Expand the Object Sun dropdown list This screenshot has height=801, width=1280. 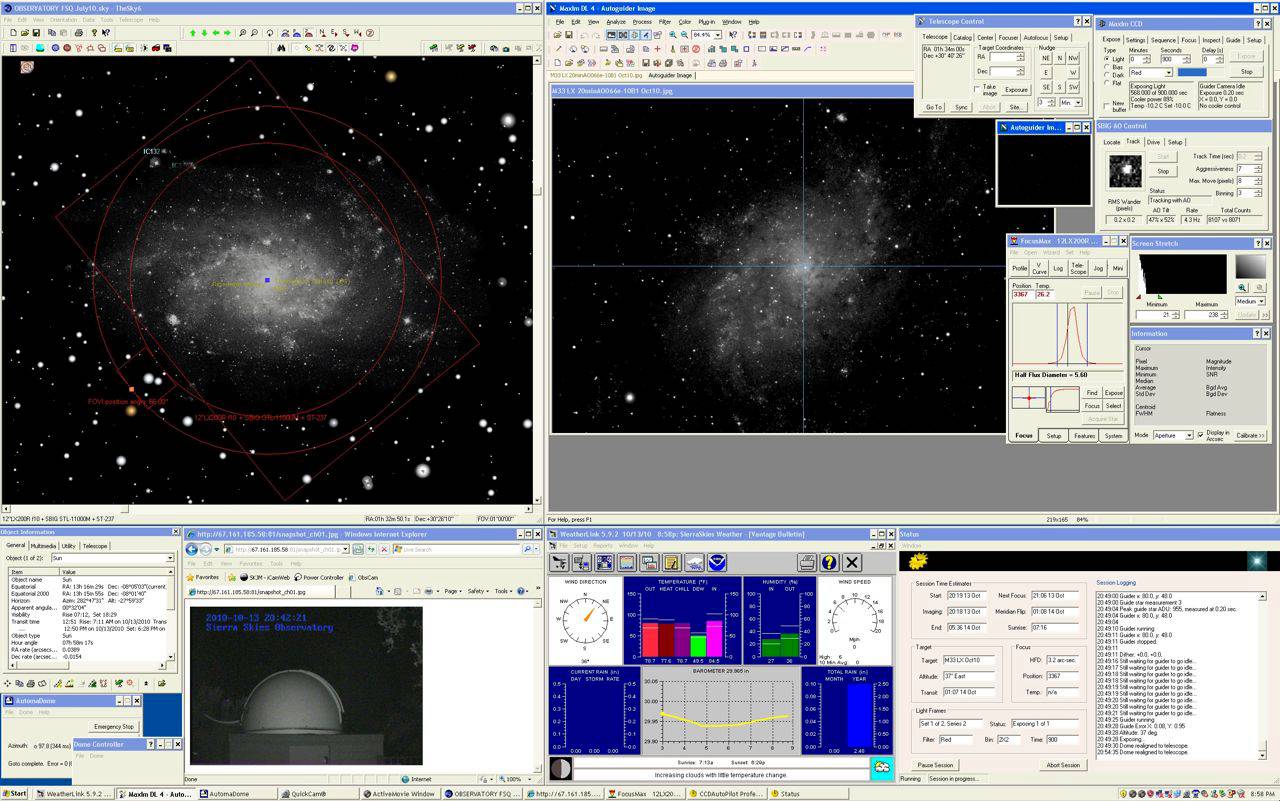pyautogui.click(x=169, y=558)
